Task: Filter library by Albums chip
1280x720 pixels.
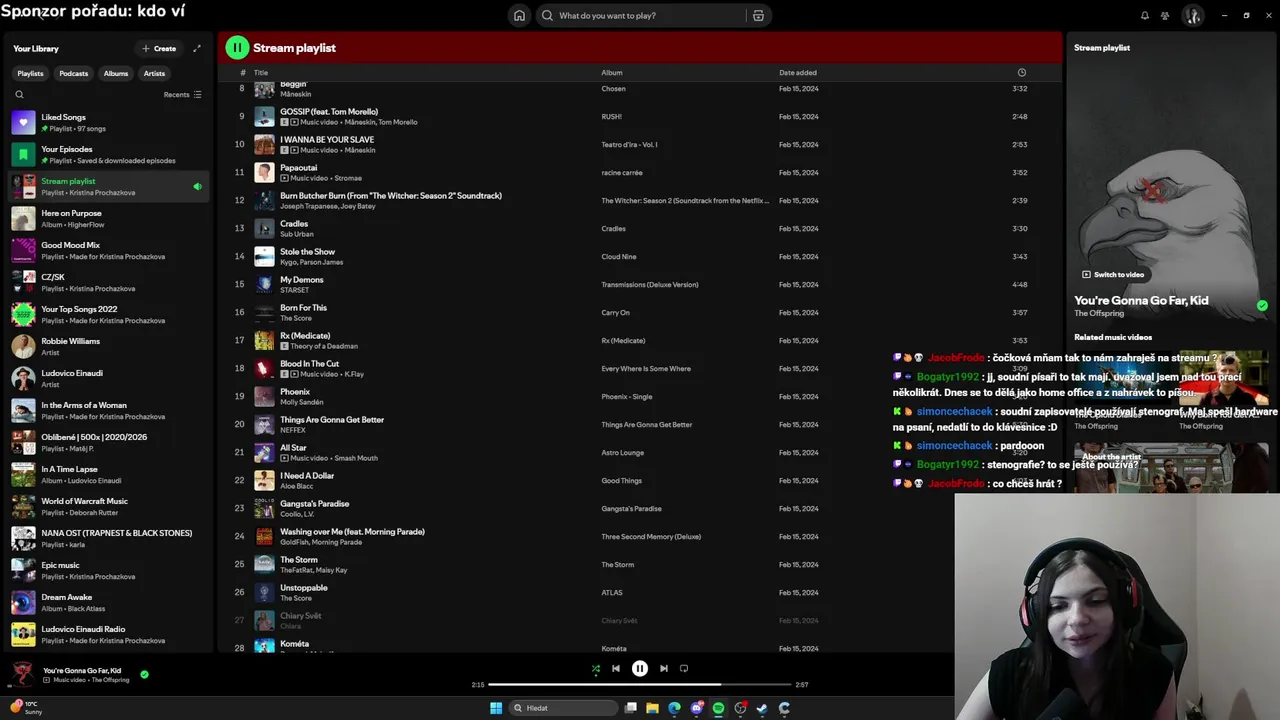Action: pos(116,73)
